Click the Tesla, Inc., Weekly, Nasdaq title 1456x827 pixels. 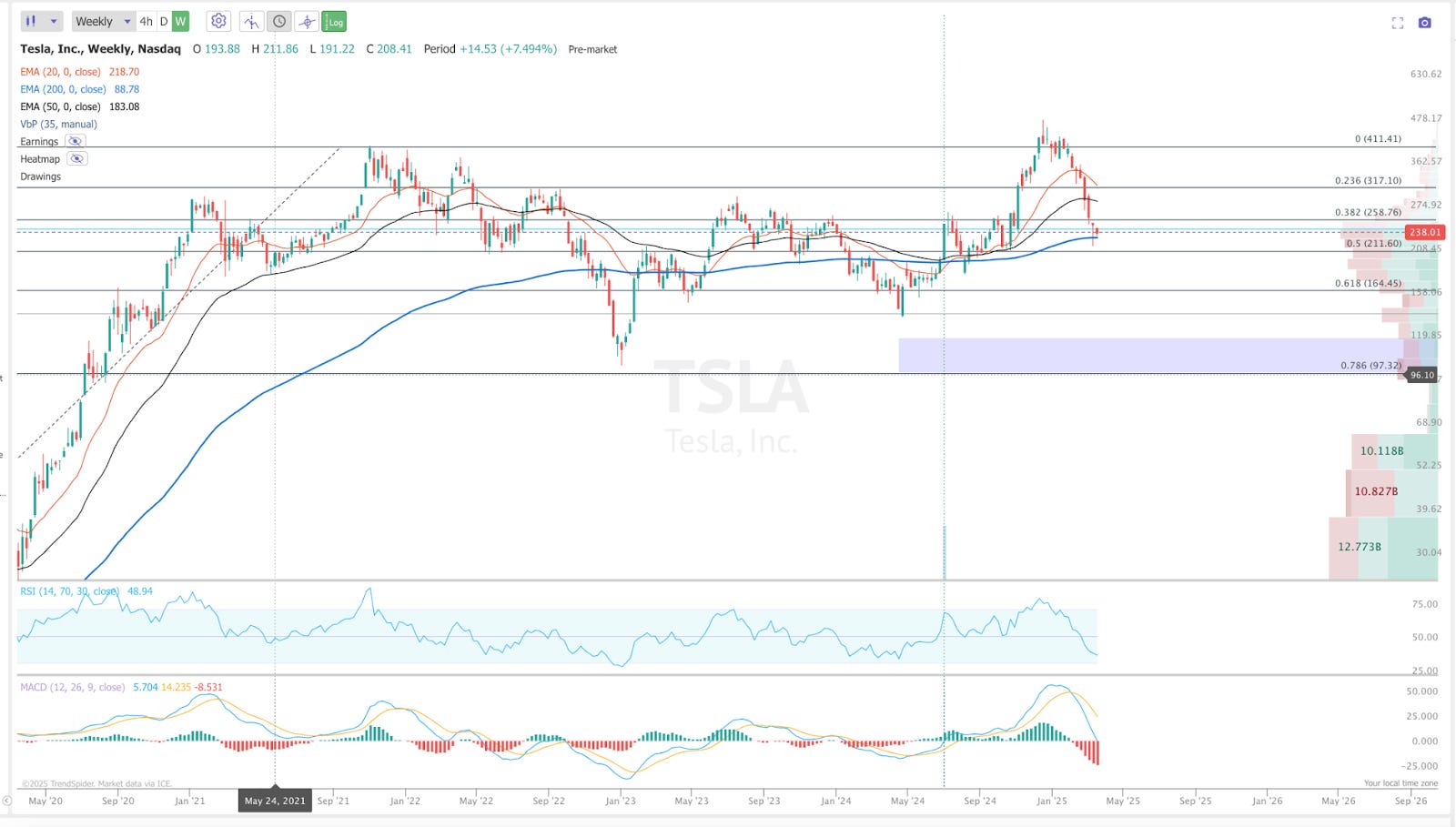[x=100, y=49]
